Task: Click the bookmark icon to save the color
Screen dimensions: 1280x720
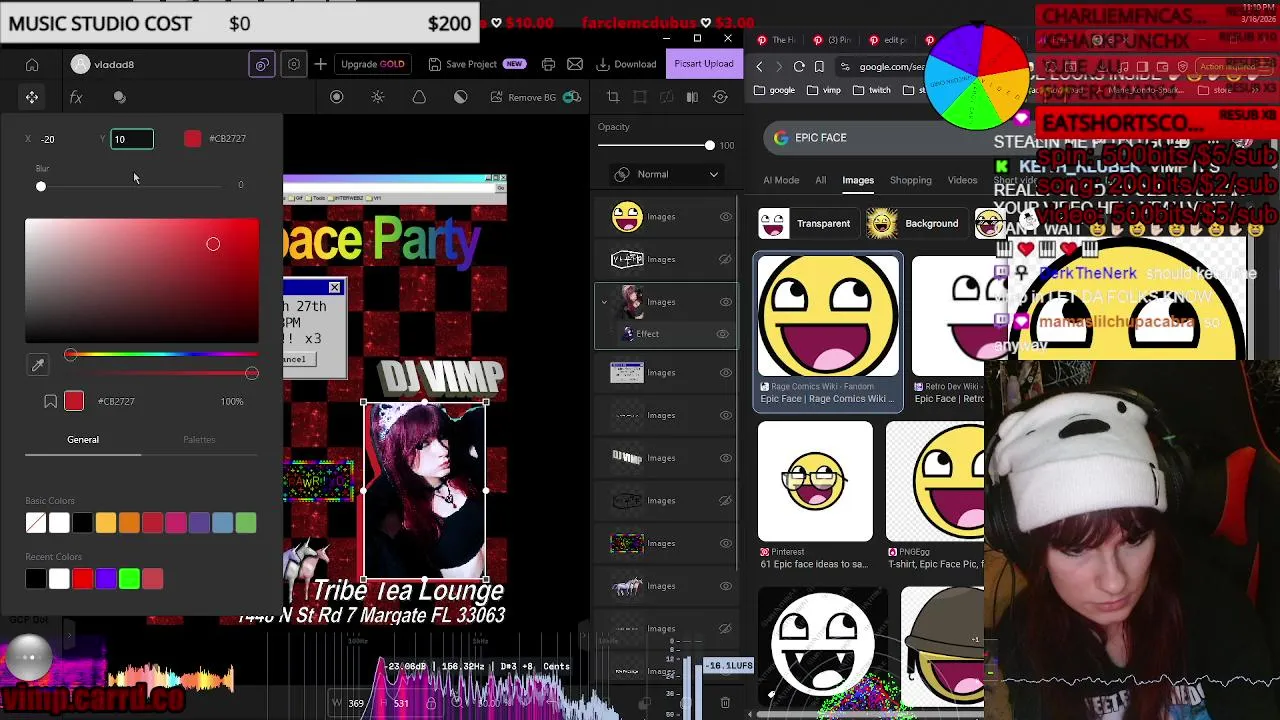Action: [50, 401]
